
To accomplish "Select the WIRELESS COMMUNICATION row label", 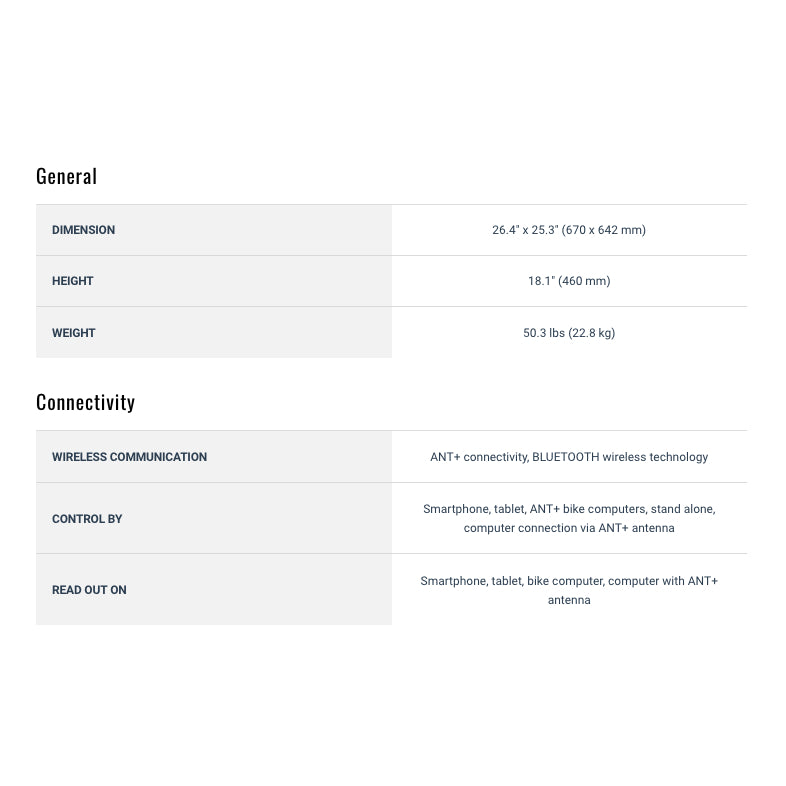I will point(129,457).
